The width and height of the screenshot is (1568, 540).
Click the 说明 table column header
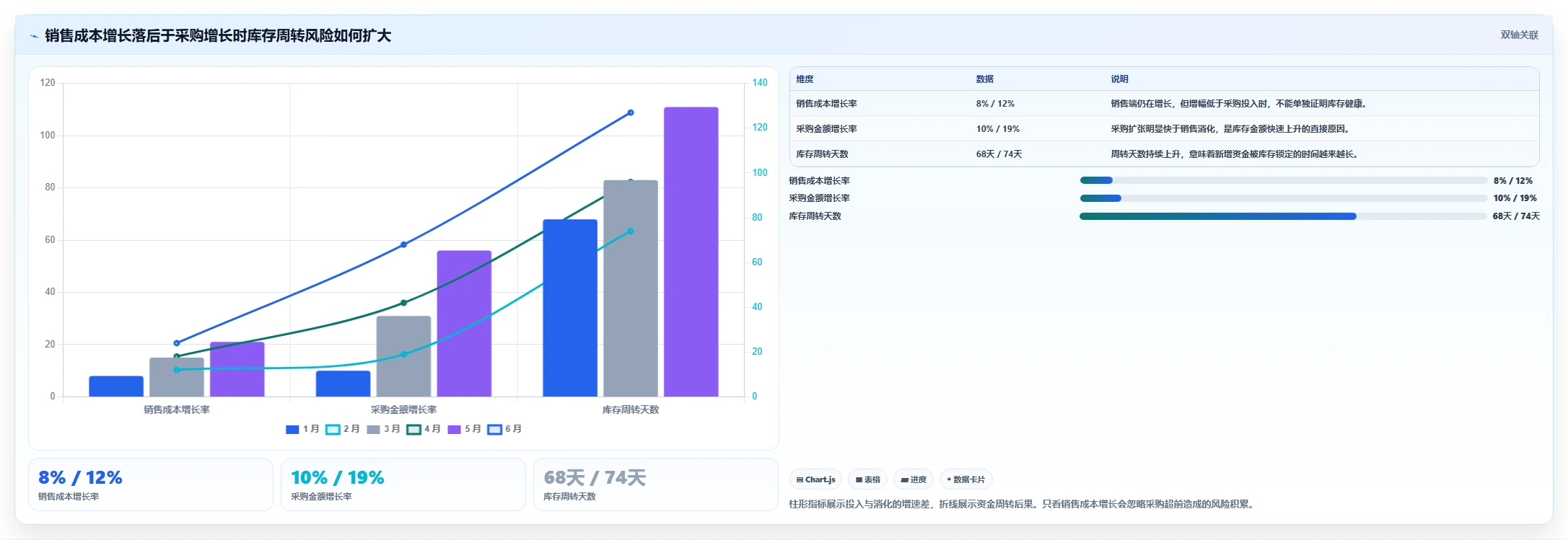(x=1120, y=79)
